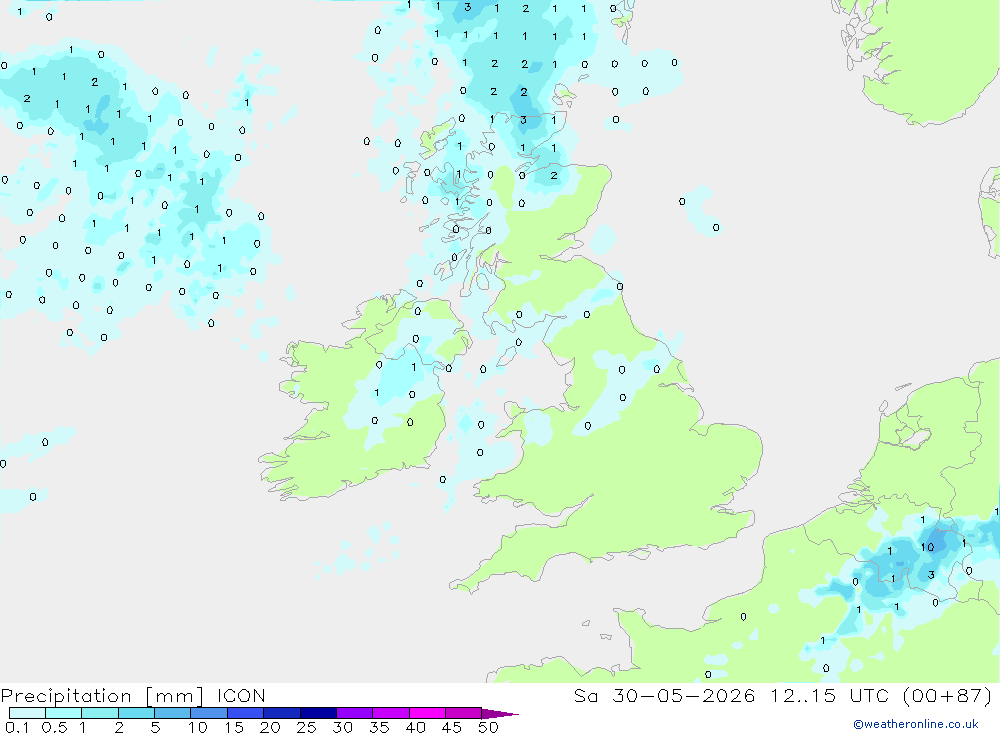Select the 15 to 20 mm legend swatch
1000x733 pixels.
(x=246, y=713)
